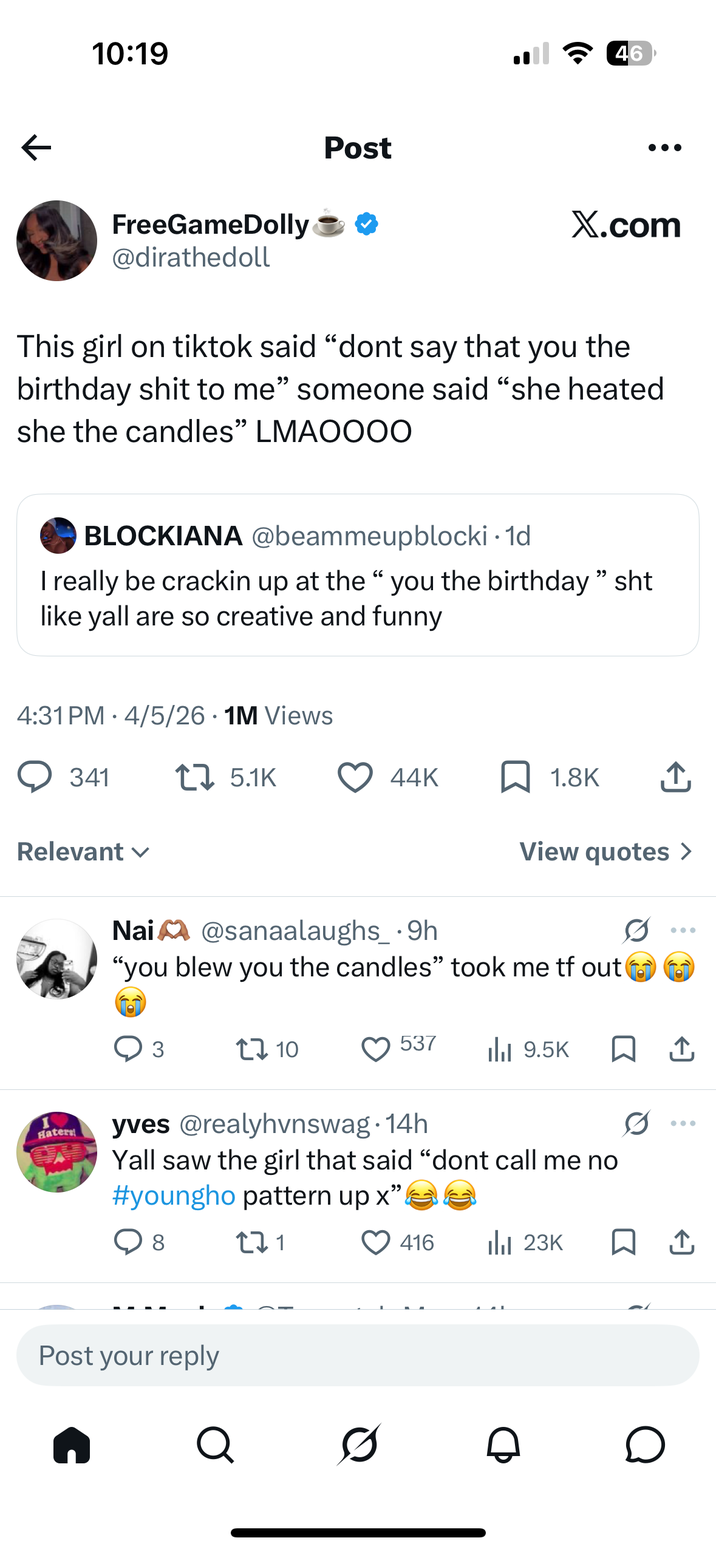The image size is (716, 1552).
Task: Open Notifications from the bottom bar
Action: coord(504,1444)
